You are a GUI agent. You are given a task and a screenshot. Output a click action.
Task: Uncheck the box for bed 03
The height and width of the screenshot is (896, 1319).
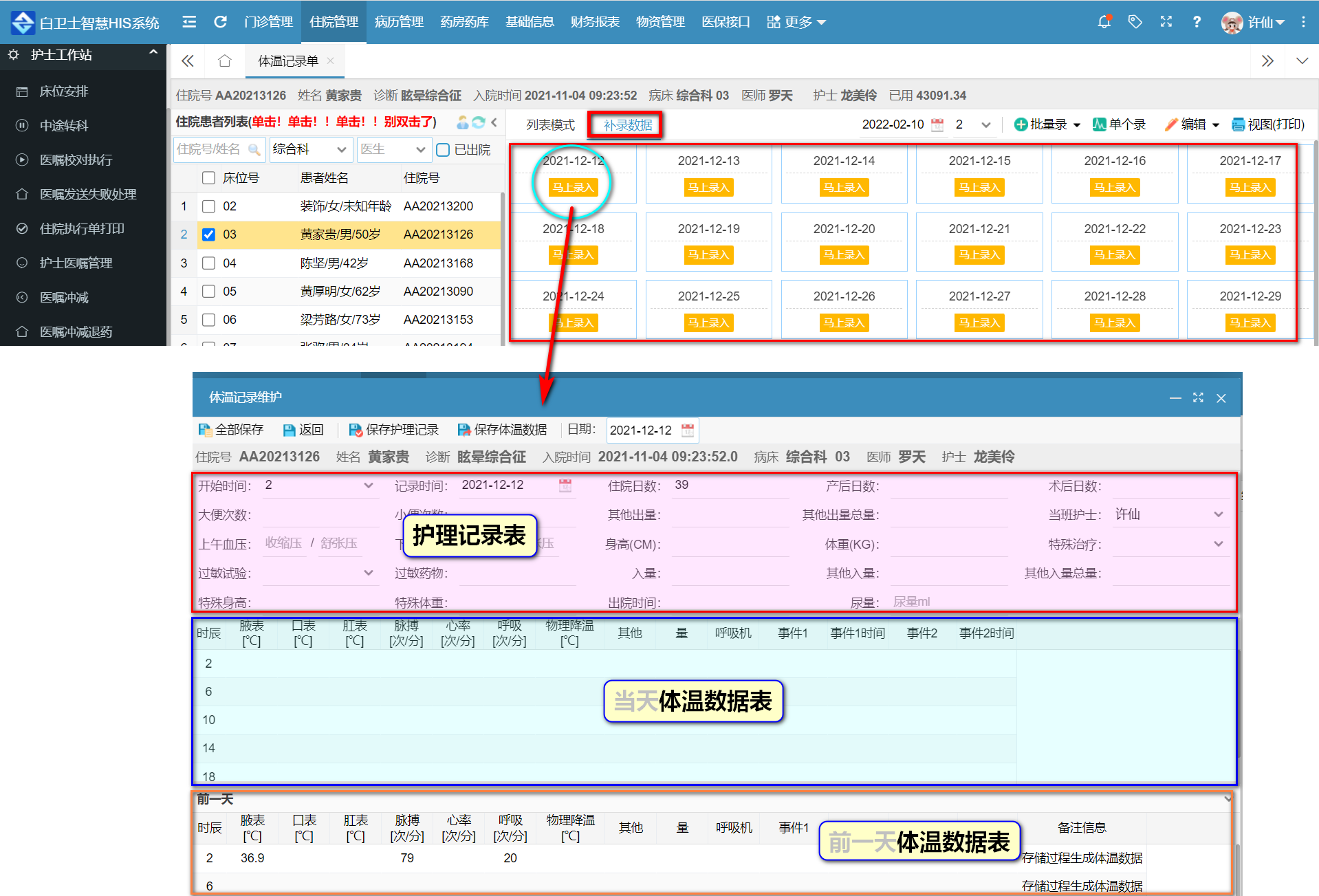tap(209, 234)
